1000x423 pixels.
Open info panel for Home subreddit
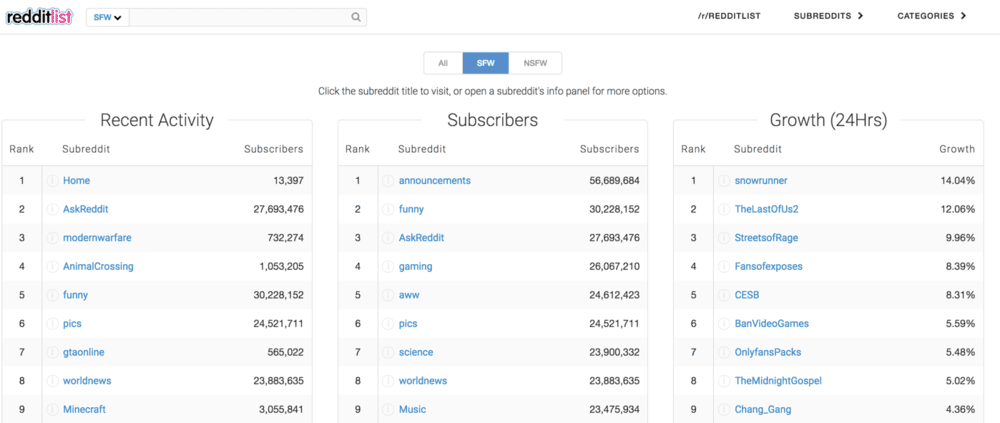pos(53,181)
